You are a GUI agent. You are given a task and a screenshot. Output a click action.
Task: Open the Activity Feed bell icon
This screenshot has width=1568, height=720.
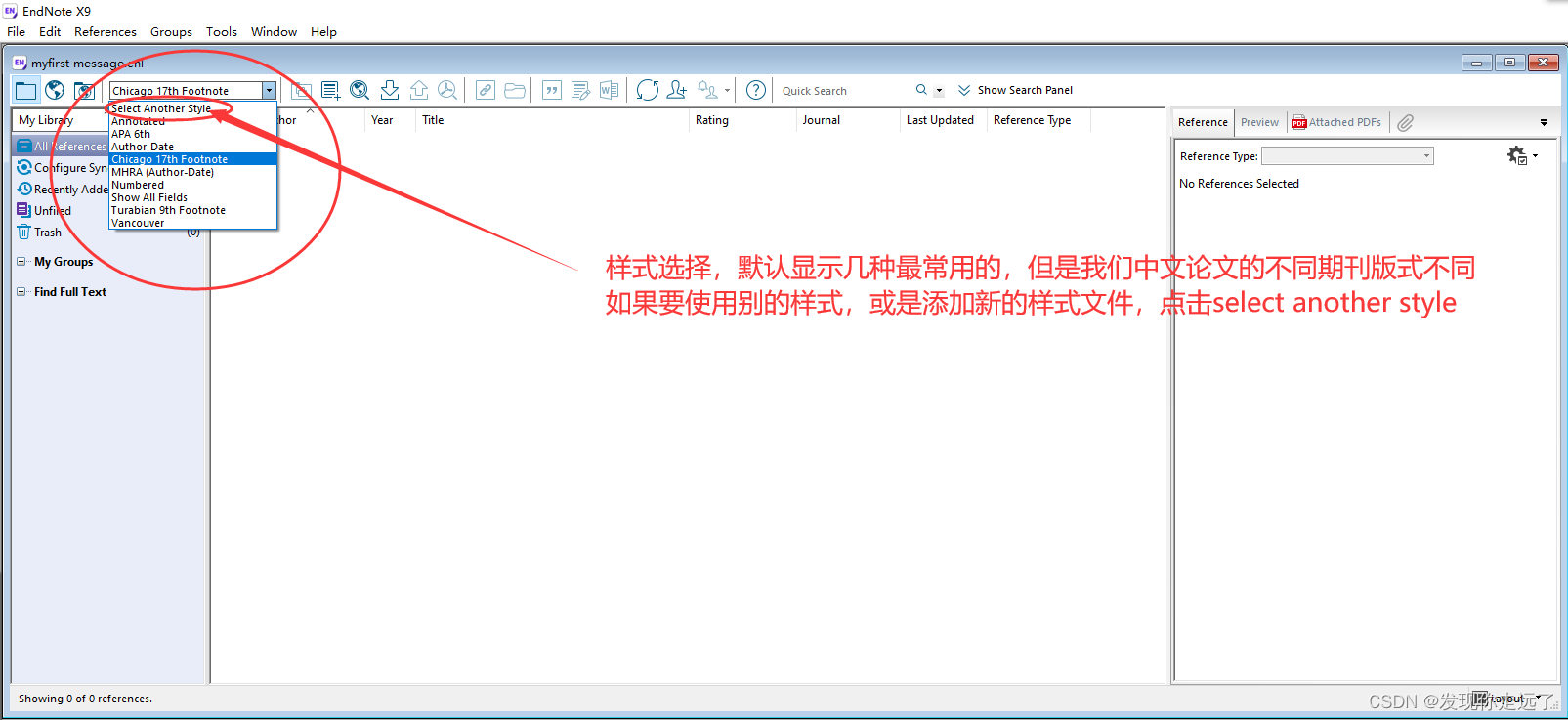pos(708,90)
